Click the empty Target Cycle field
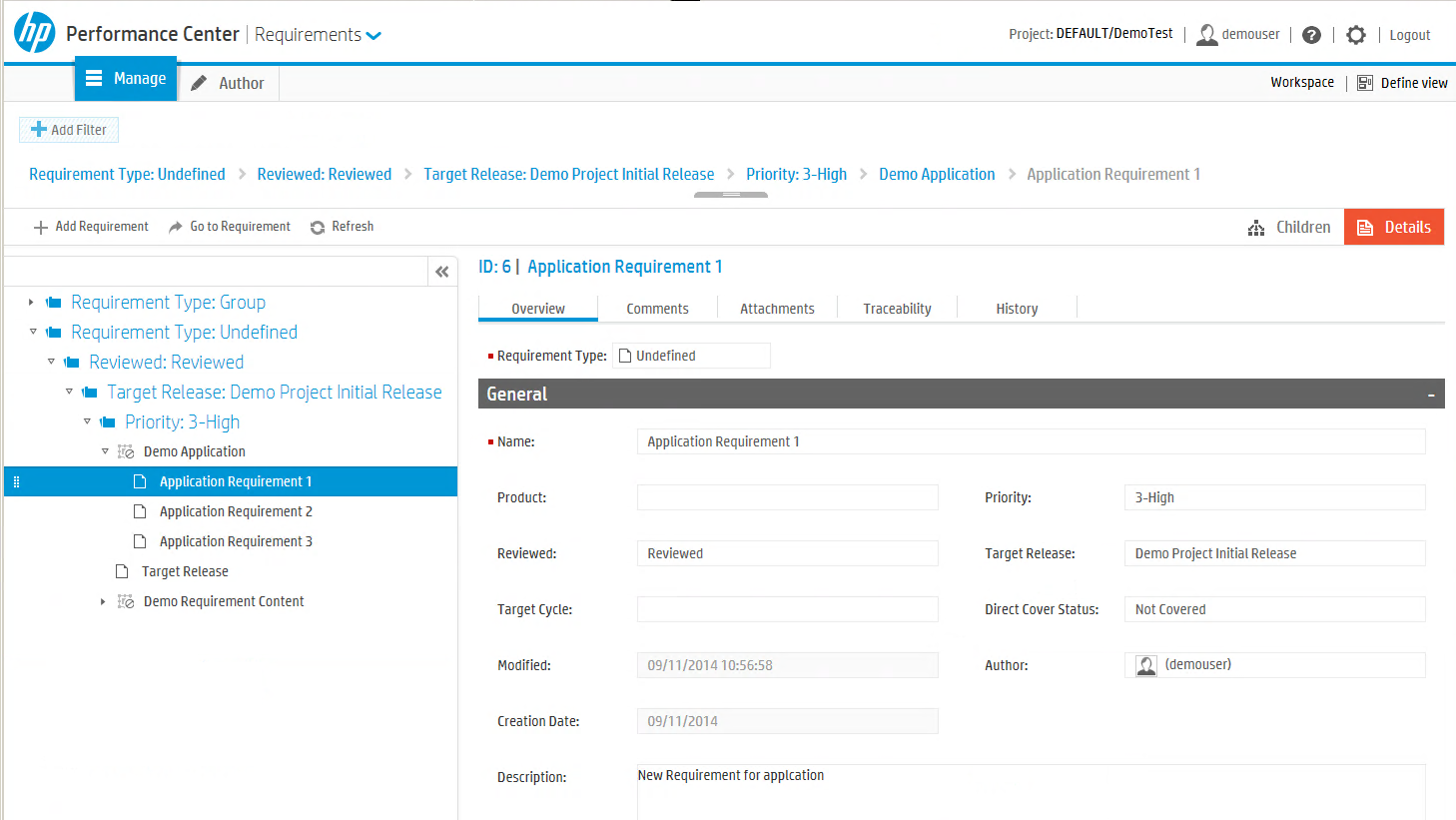 (x=788, y=609)
